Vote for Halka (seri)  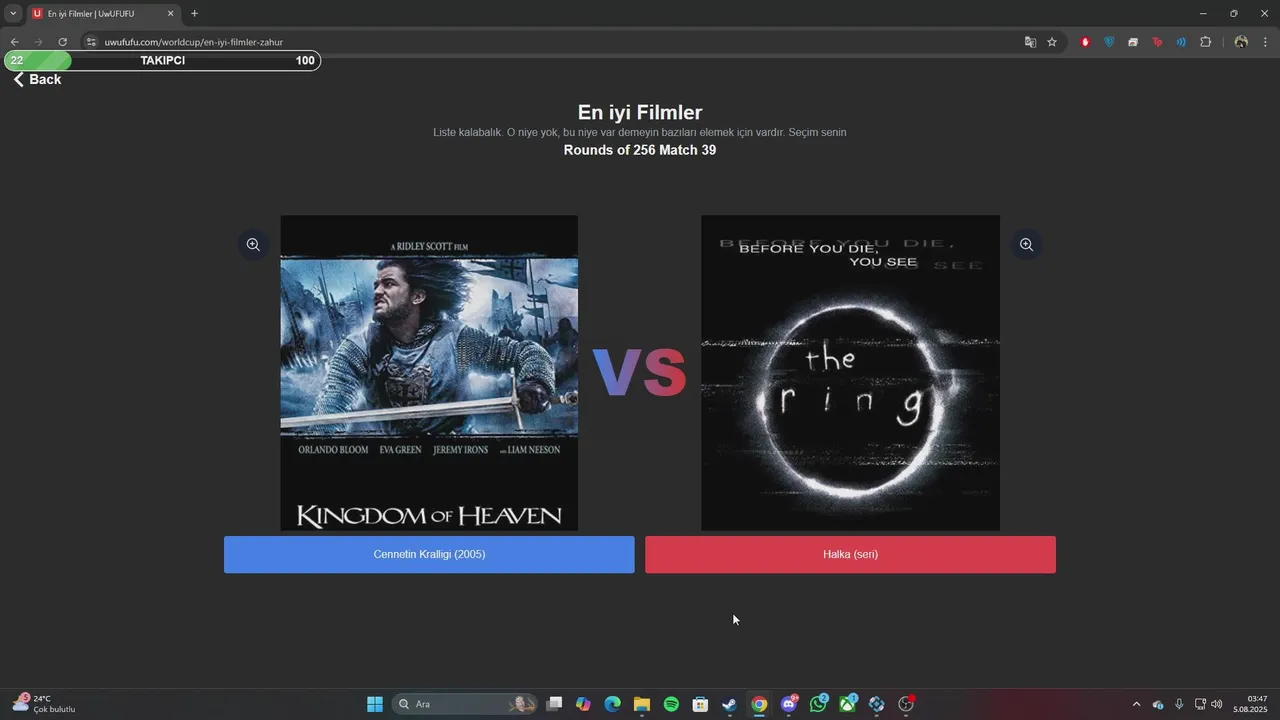pos(850,554)
